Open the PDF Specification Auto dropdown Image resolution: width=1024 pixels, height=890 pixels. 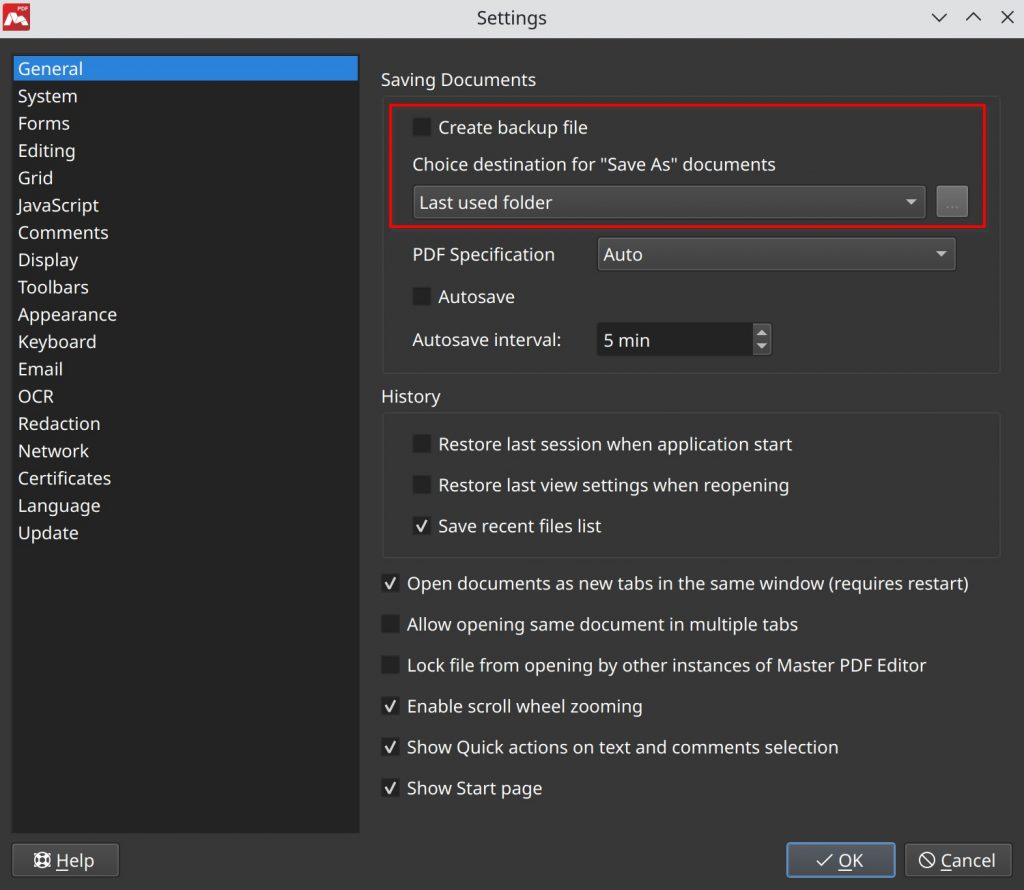pos(776,254)
